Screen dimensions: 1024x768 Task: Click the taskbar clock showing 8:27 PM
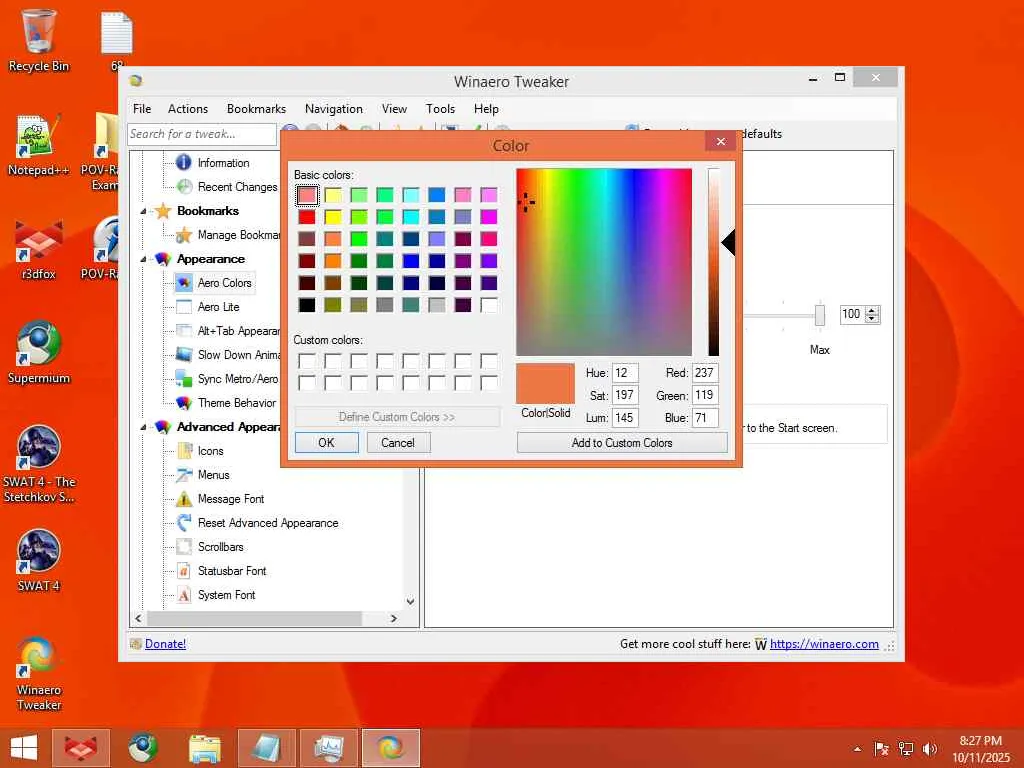pyautogui.click(x=980, y=748)
